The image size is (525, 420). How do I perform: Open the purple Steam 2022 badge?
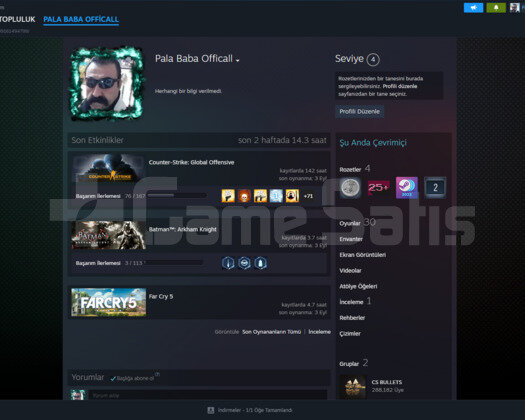tap(407, 188)
